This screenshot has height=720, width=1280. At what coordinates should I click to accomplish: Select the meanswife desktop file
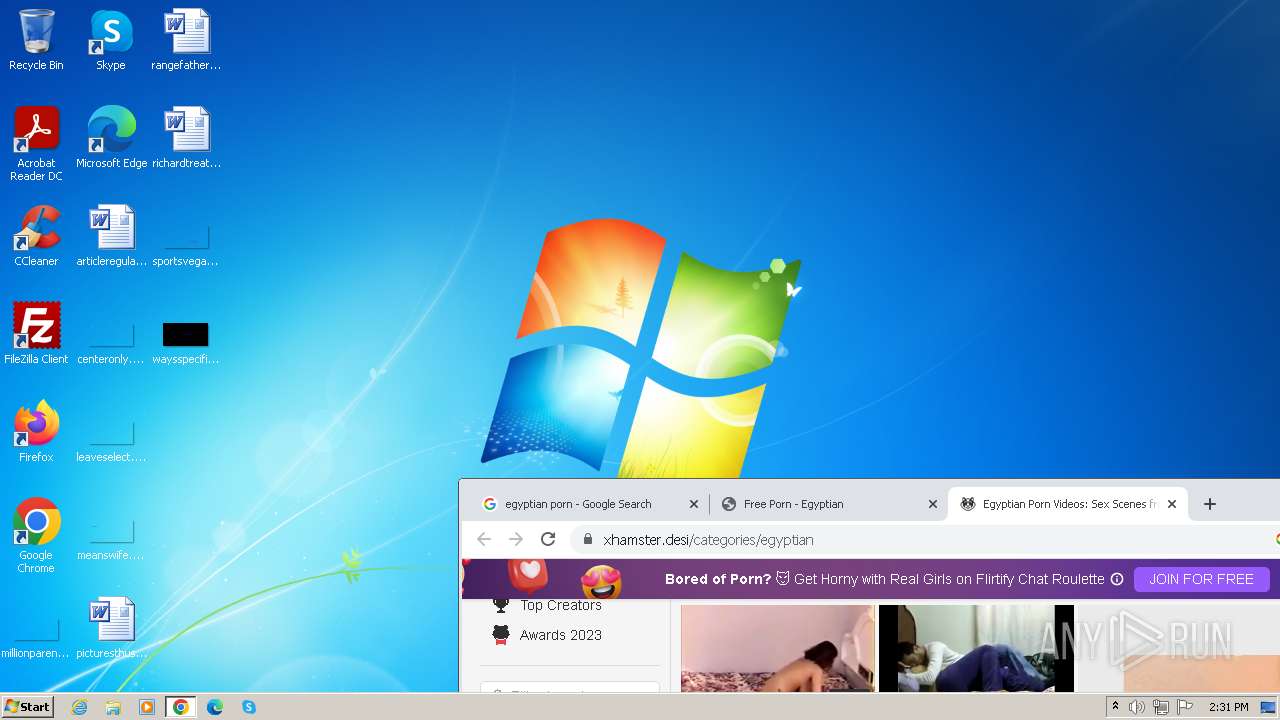pyautogui.click(x=111, y=538)
